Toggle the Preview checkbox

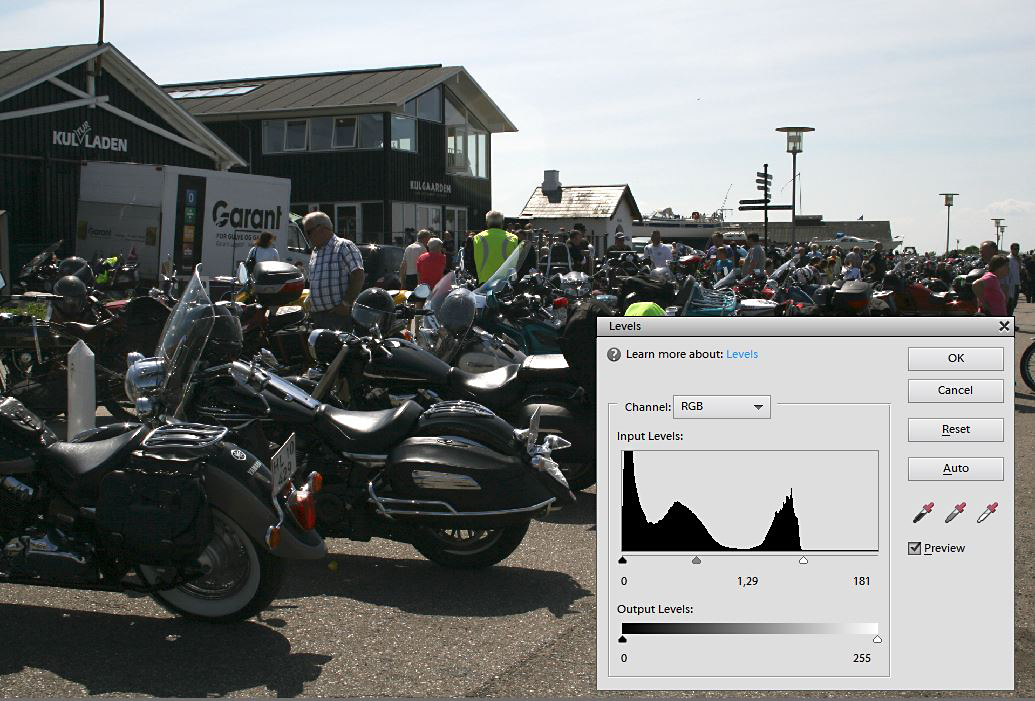pyautogui.click(x=914, y=548)
